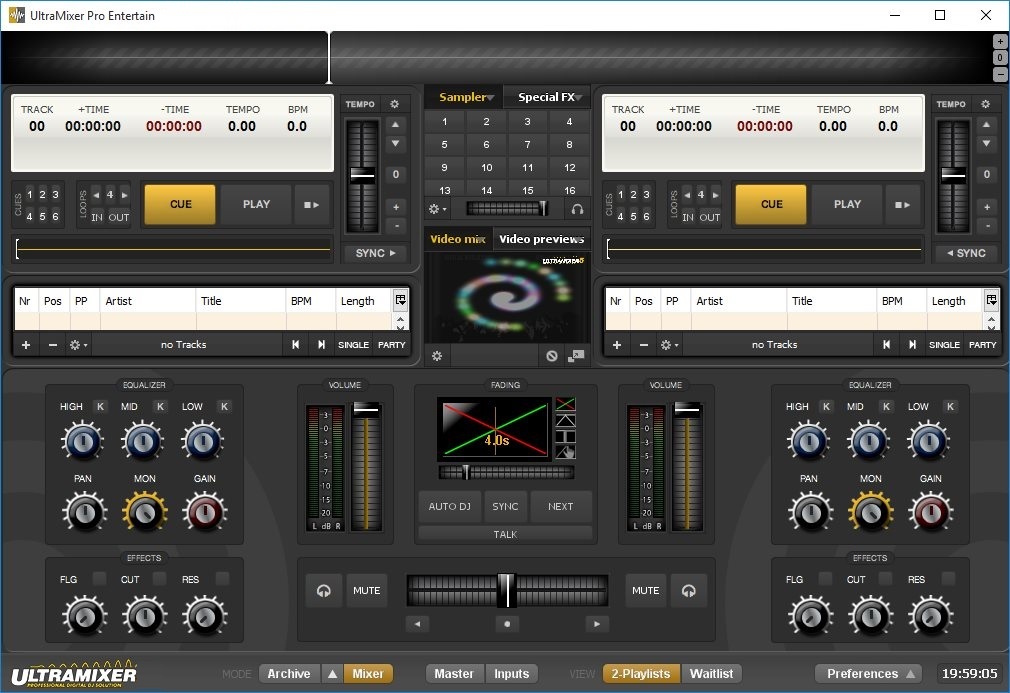Click left channel volume fader handle
Image resolution: width=1010 pixels, height=693 pixels.
tap(367, 410)
